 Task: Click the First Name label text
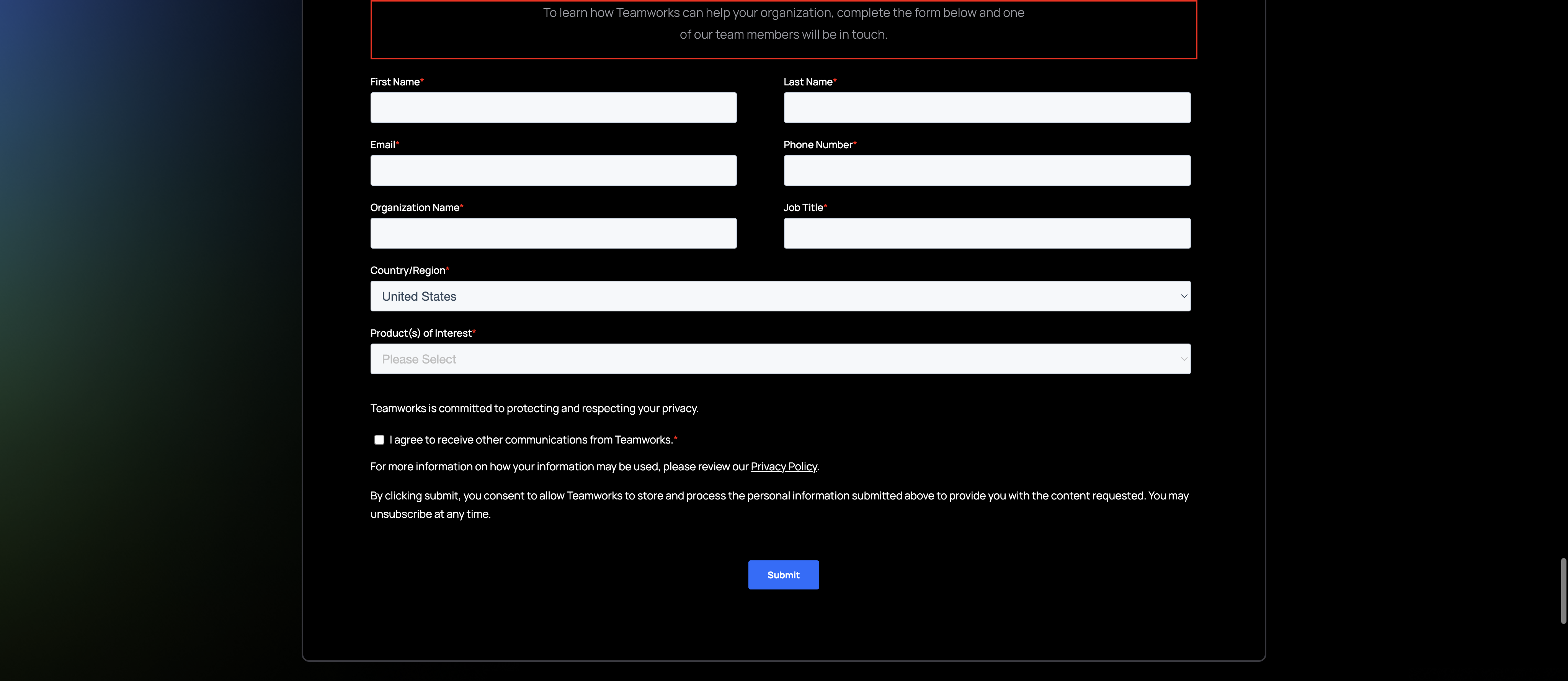click(394, 82)
